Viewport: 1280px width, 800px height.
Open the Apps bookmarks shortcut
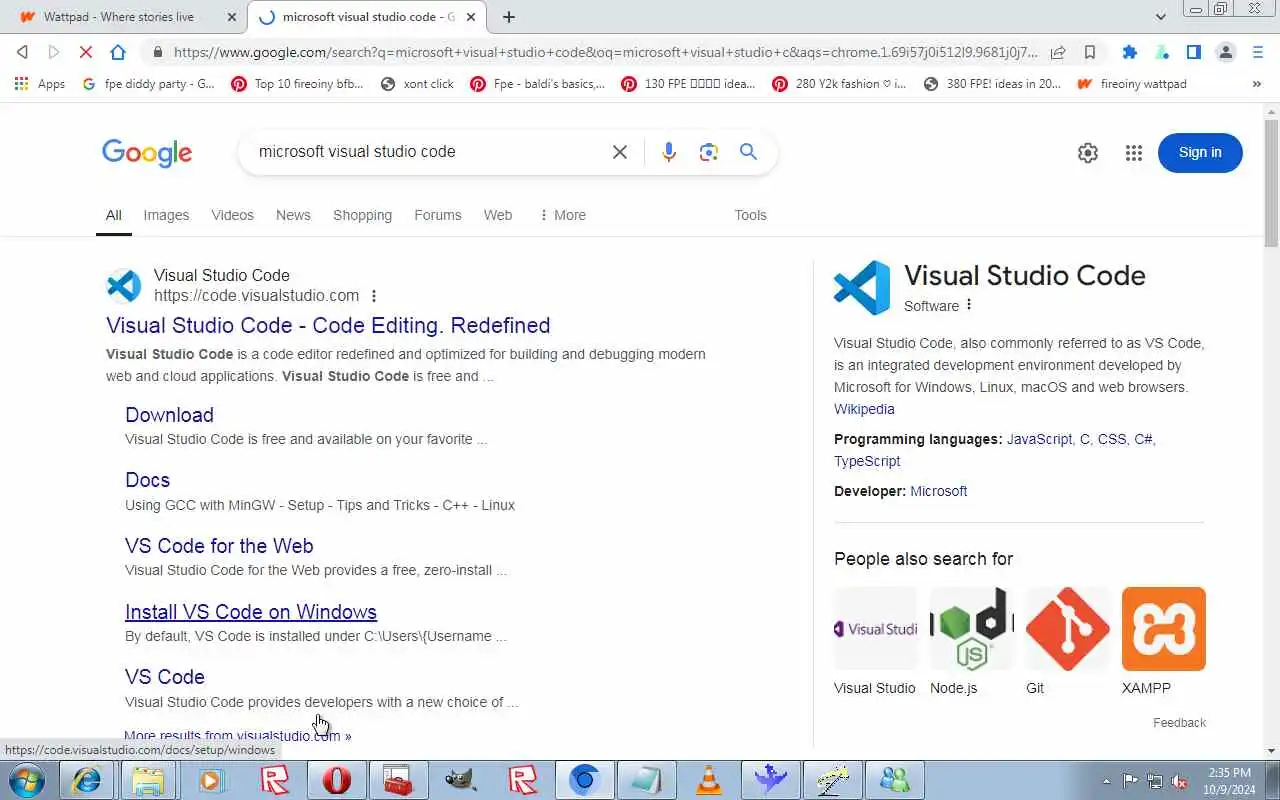pos(40,84)
